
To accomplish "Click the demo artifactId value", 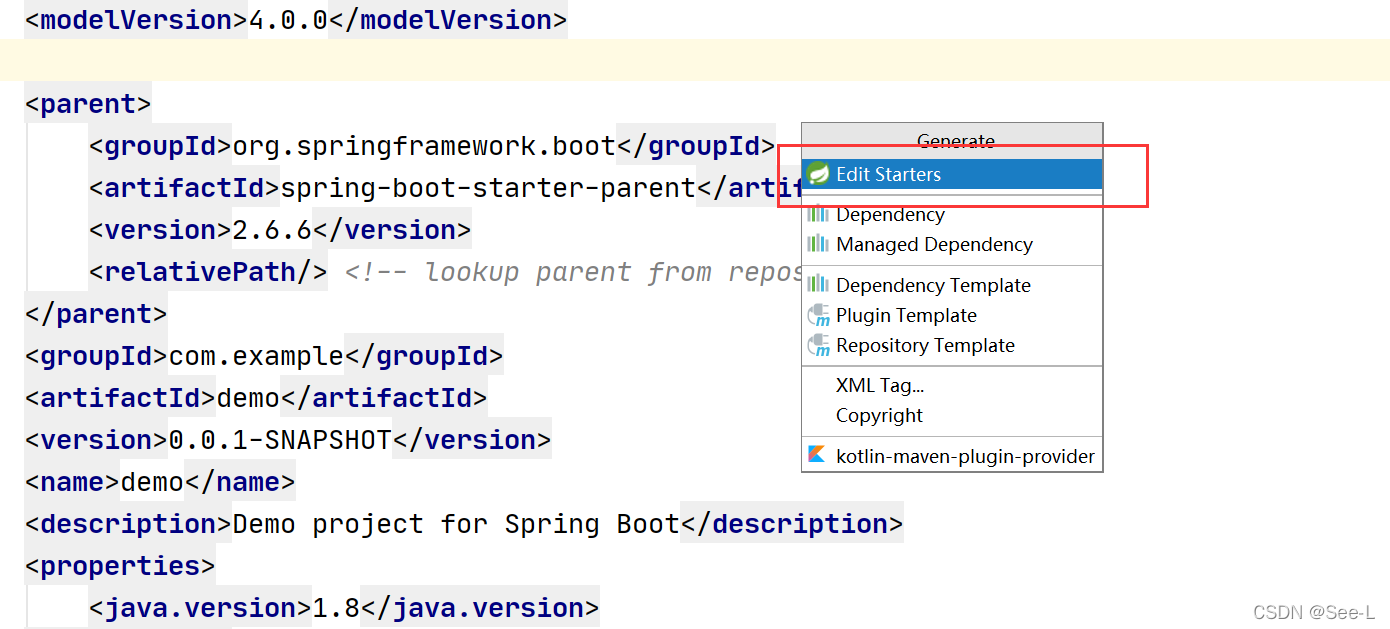I will pos(248,398).
